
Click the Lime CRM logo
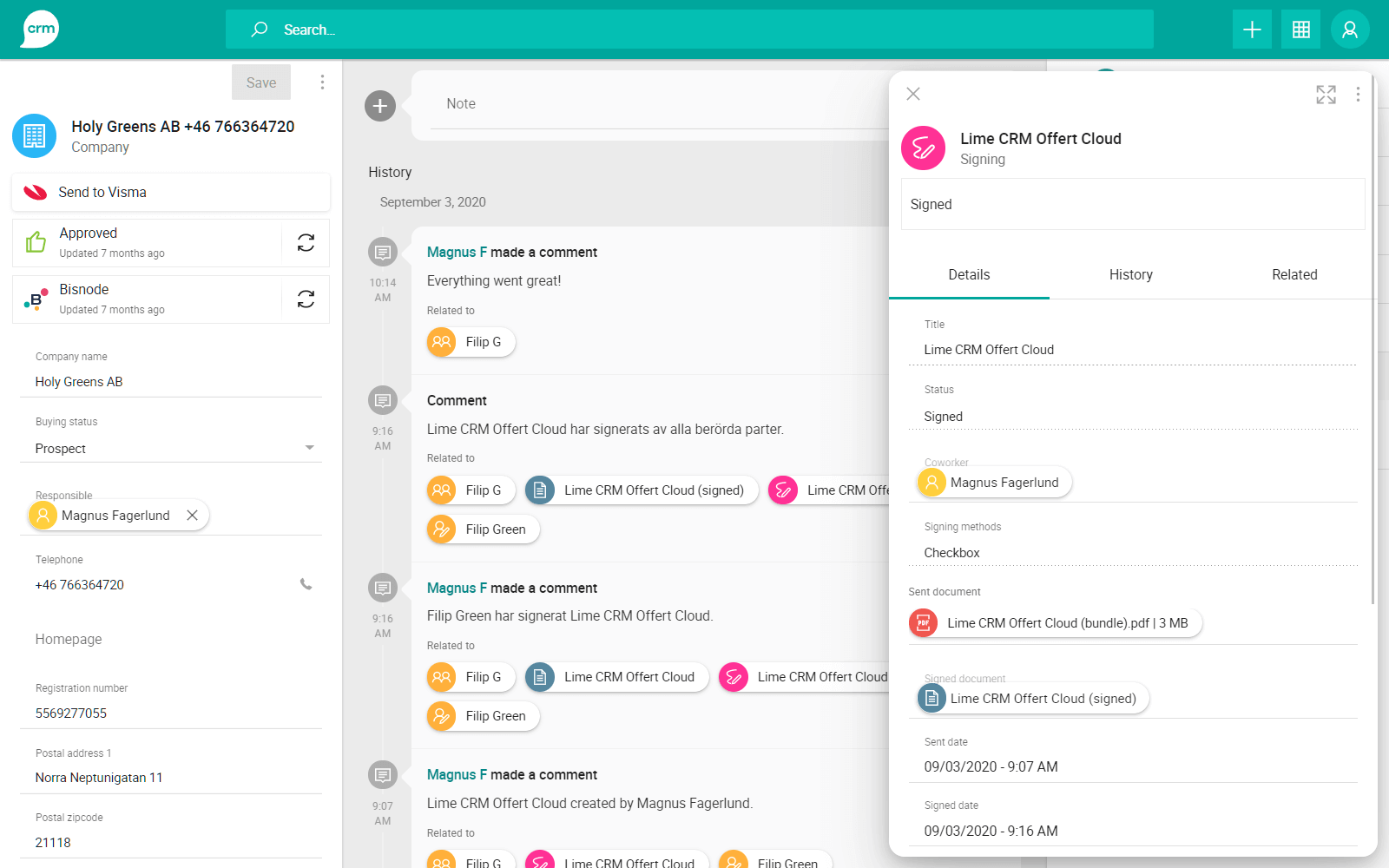tap(40, 30)
